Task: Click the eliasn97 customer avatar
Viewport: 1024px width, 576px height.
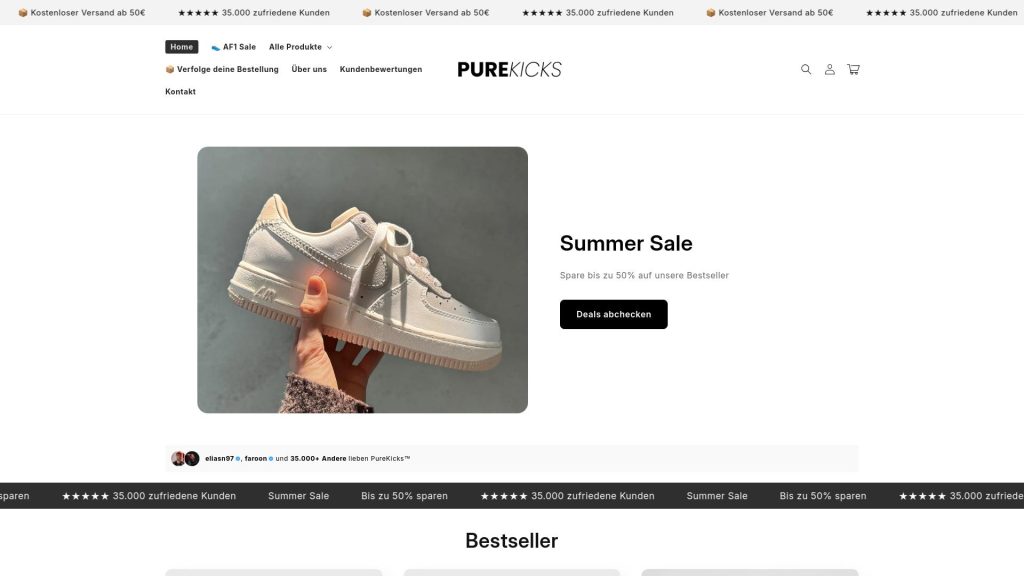Action: [x=178, y=458]
